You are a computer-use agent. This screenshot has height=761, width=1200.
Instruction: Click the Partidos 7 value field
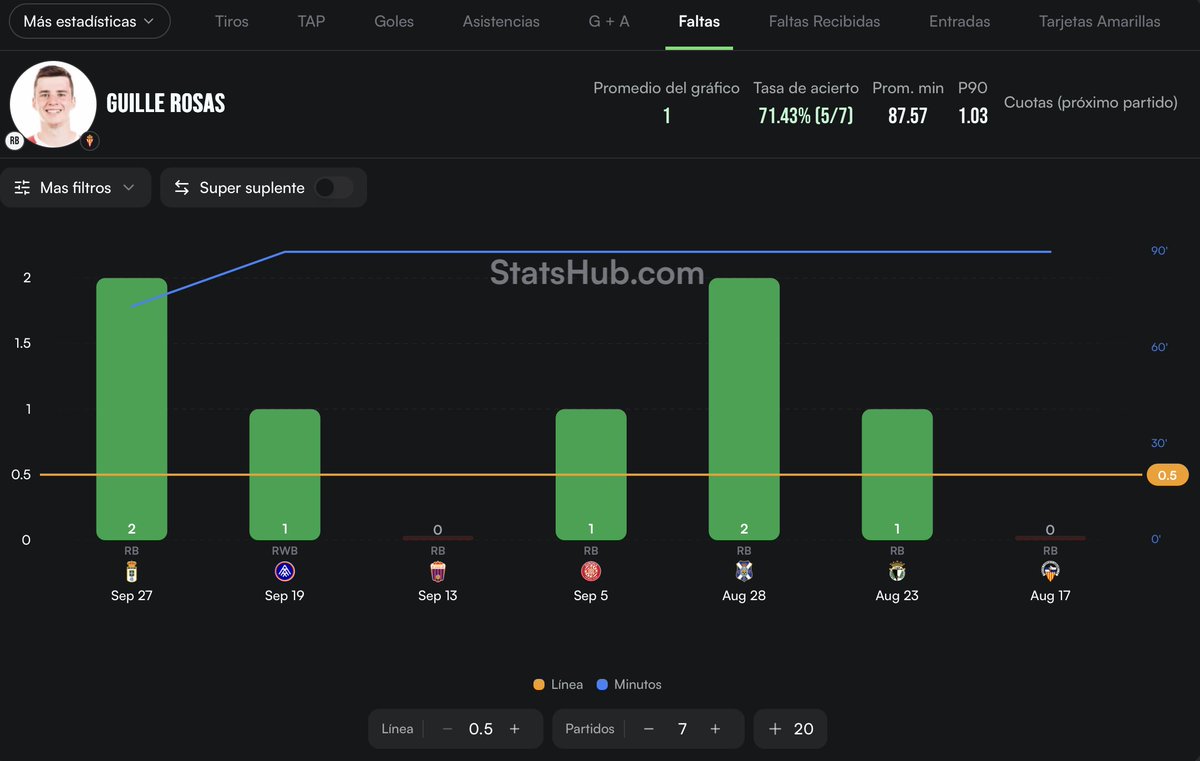(x=682, y=729)
